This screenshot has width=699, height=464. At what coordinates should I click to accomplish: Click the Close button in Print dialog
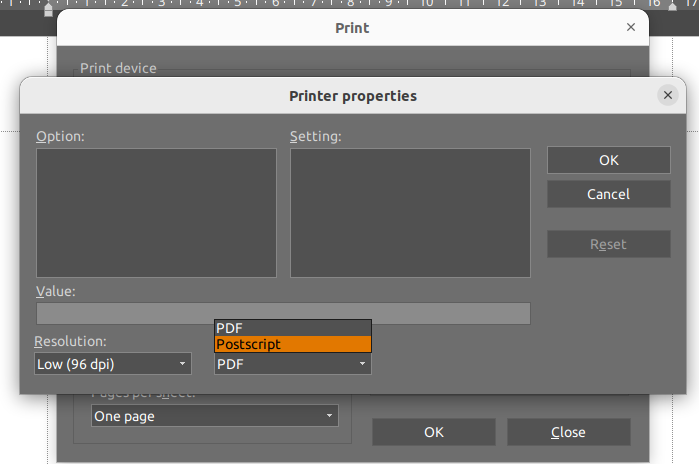568,432
